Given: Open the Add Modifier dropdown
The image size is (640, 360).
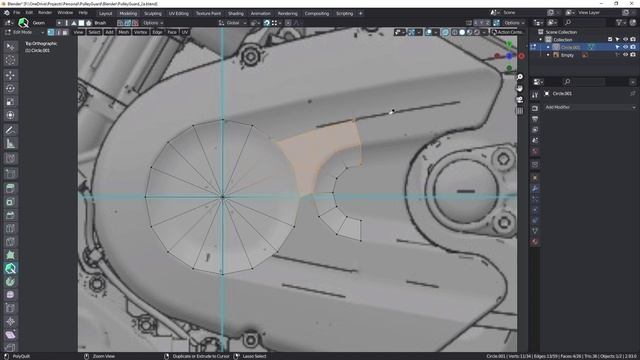Looking at the screenshot, I should [590, 107].
